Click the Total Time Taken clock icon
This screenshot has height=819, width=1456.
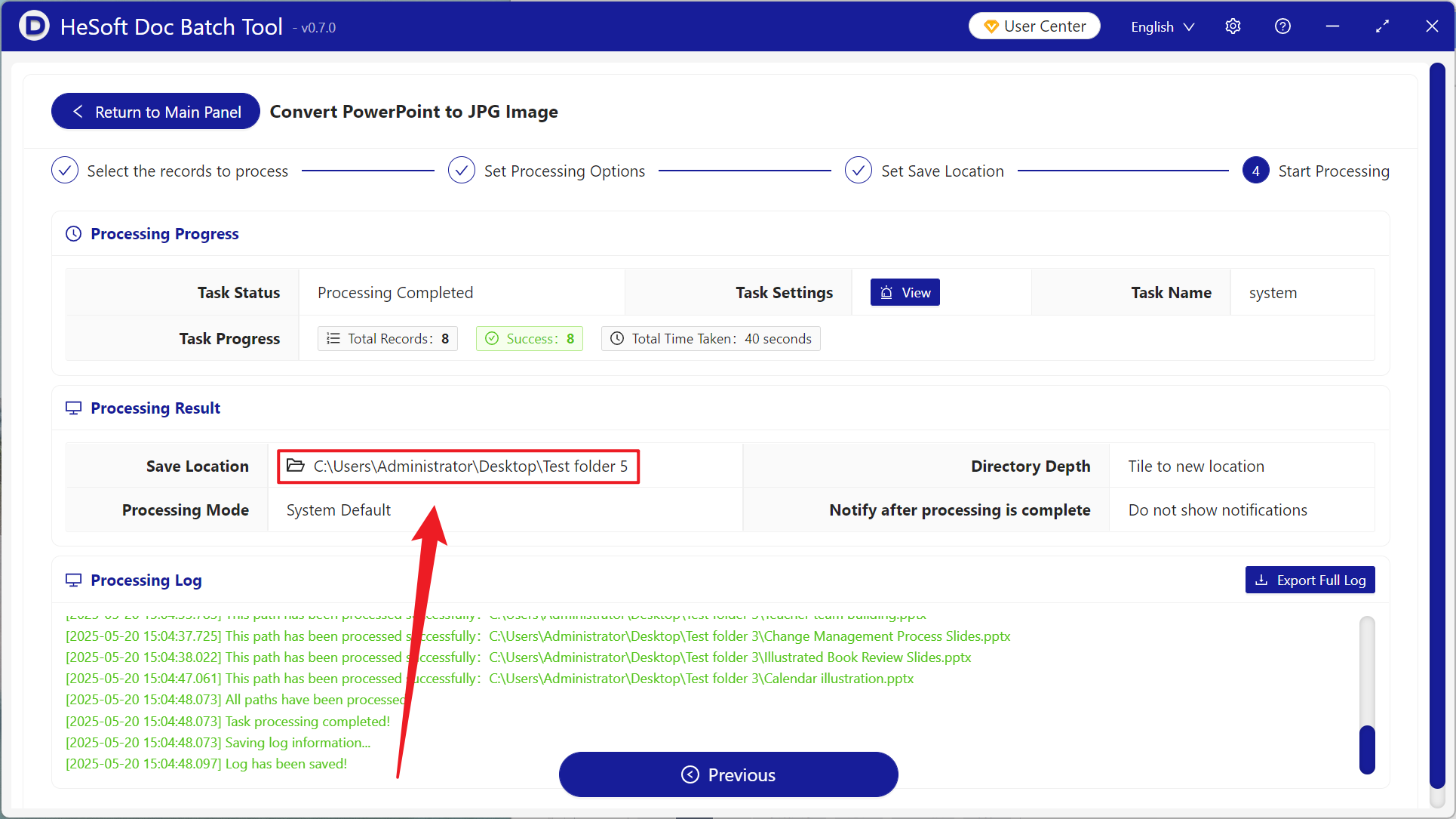(617, 339)
